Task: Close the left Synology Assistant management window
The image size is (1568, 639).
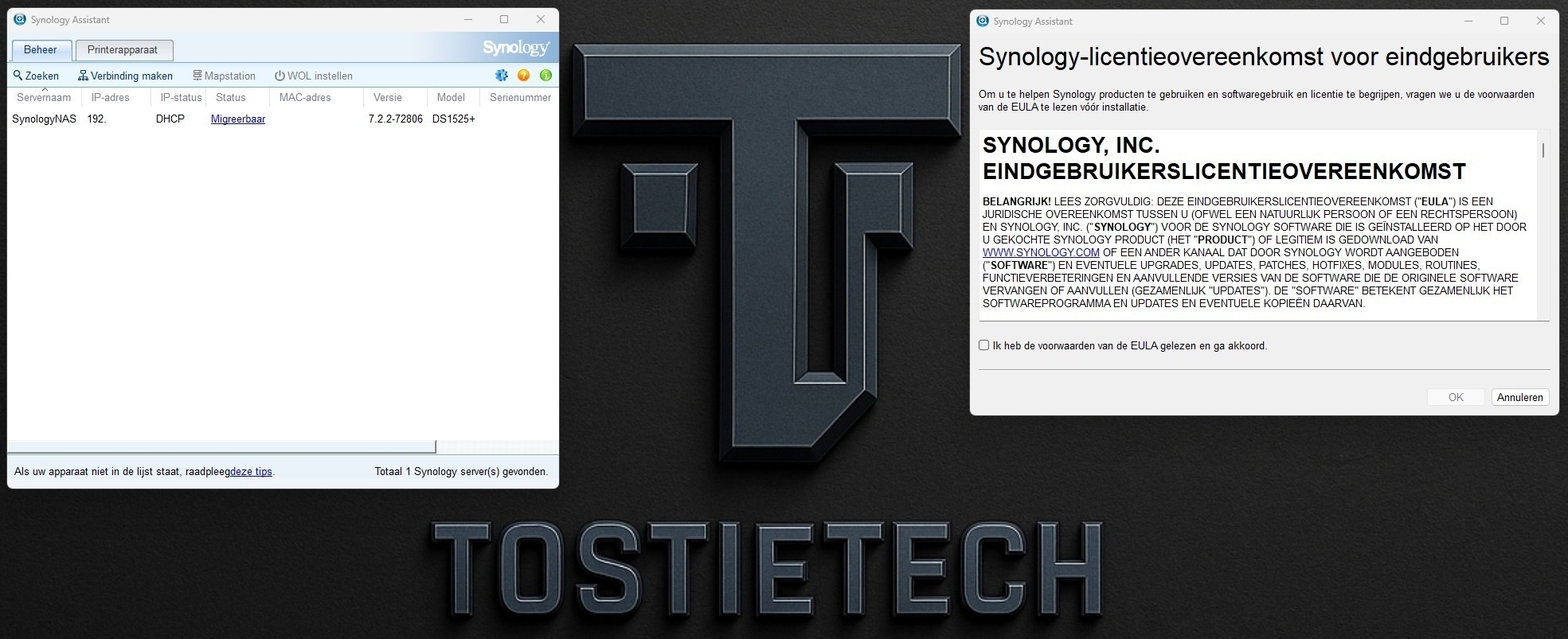Action: (541, 19)
